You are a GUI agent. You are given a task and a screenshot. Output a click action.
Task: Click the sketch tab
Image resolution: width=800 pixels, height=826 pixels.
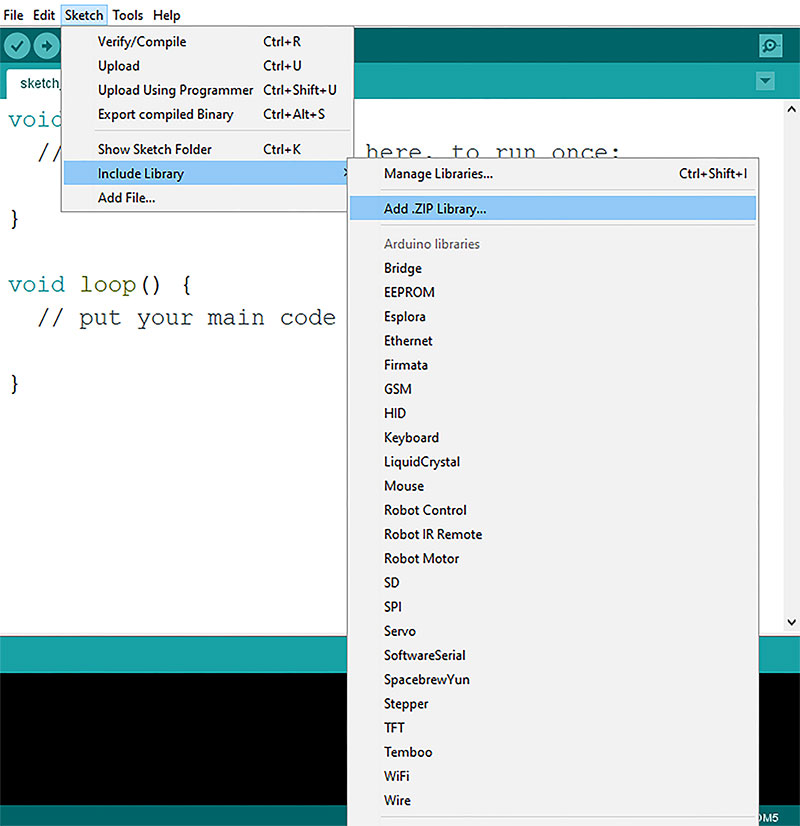34,84
